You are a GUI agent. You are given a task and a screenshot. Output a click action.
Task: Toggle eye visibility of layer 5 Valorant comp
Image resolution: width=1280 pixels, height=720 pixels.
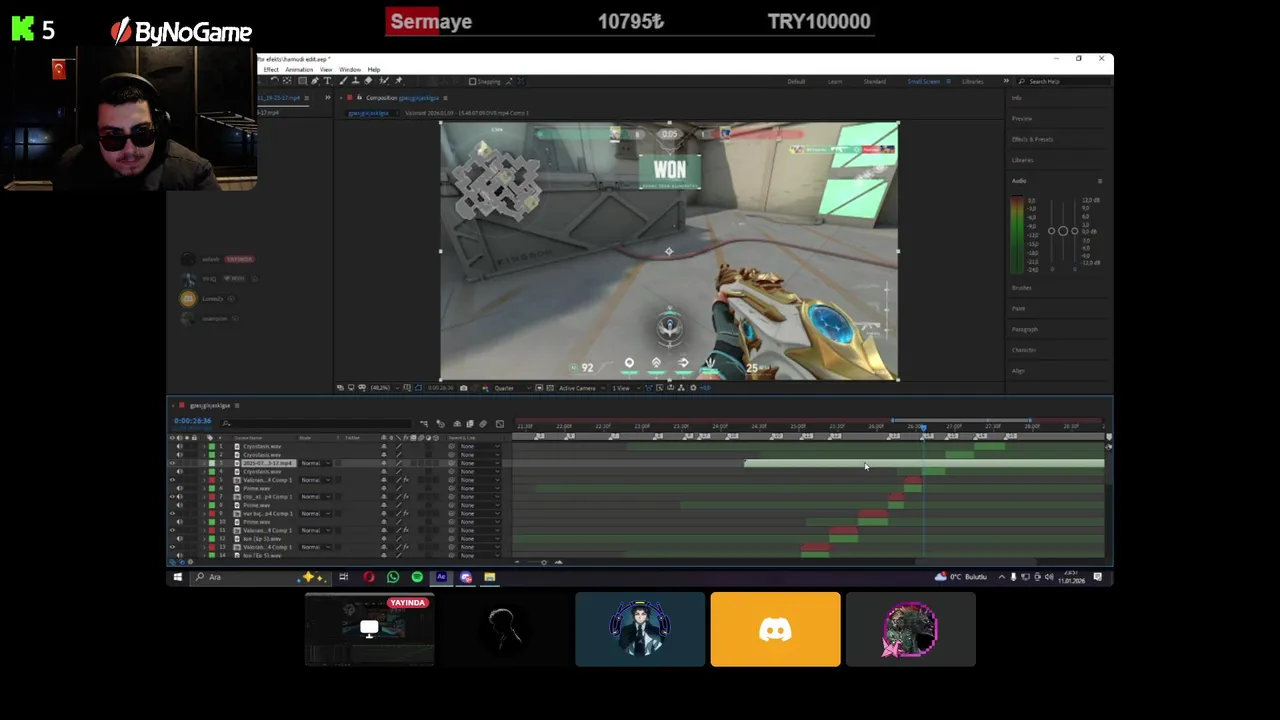[x=172, y=480]
